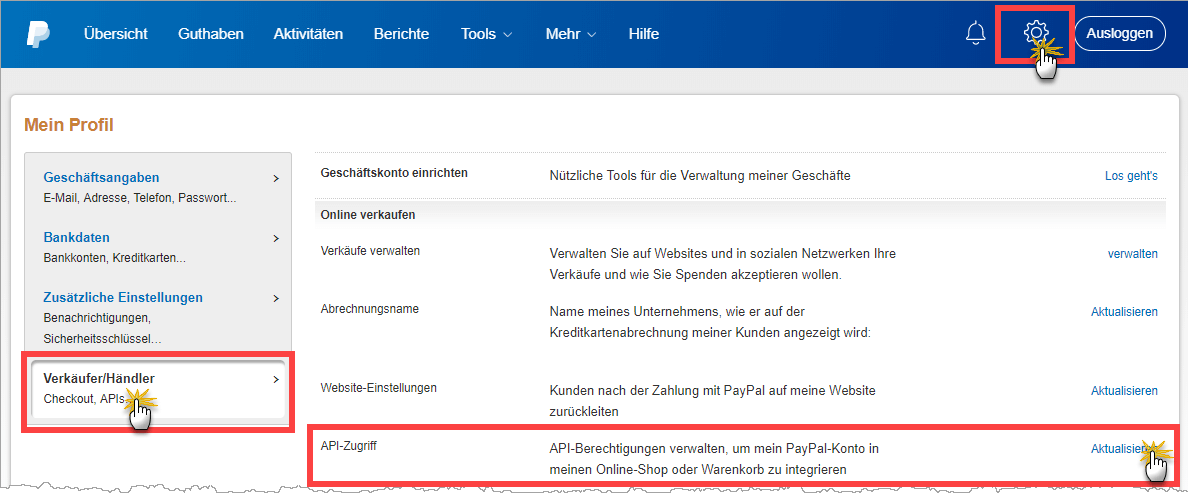Open the notifications bell icon
This screenshot has height=493, width=1188.
[976, 33]
